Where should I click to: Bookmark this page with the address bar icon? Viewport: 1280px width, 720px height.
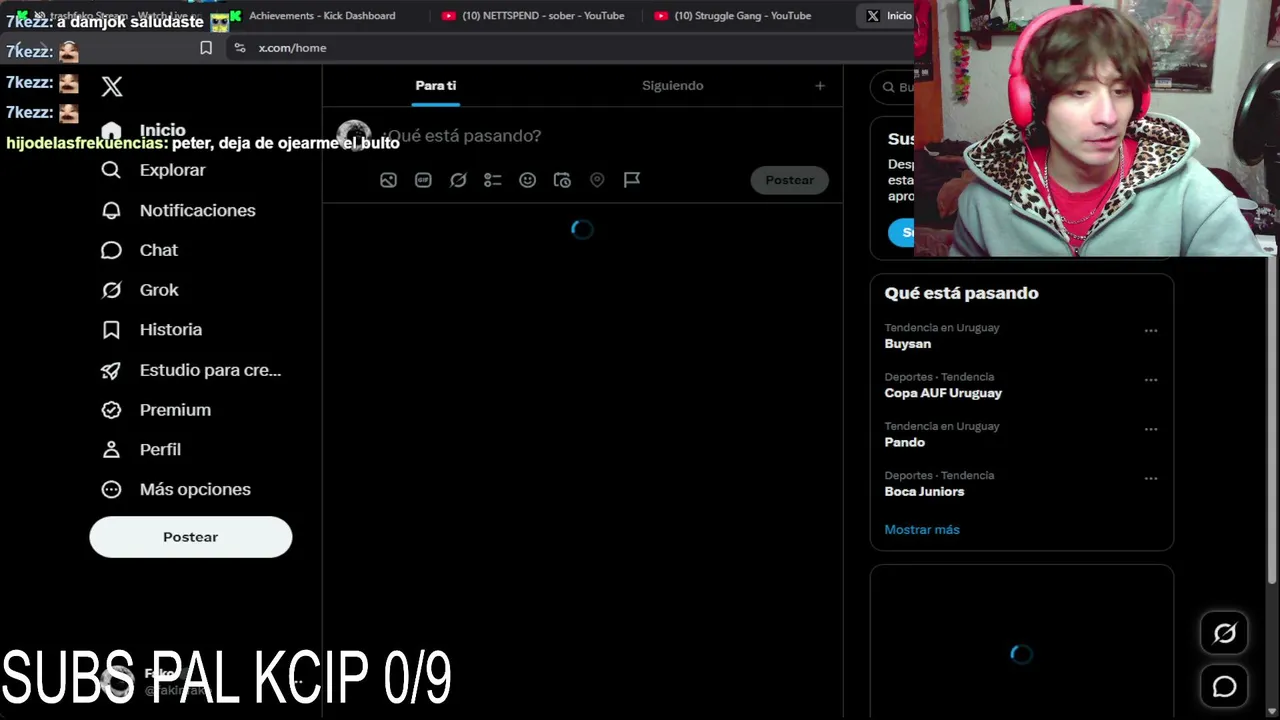(x=206, y=48)
